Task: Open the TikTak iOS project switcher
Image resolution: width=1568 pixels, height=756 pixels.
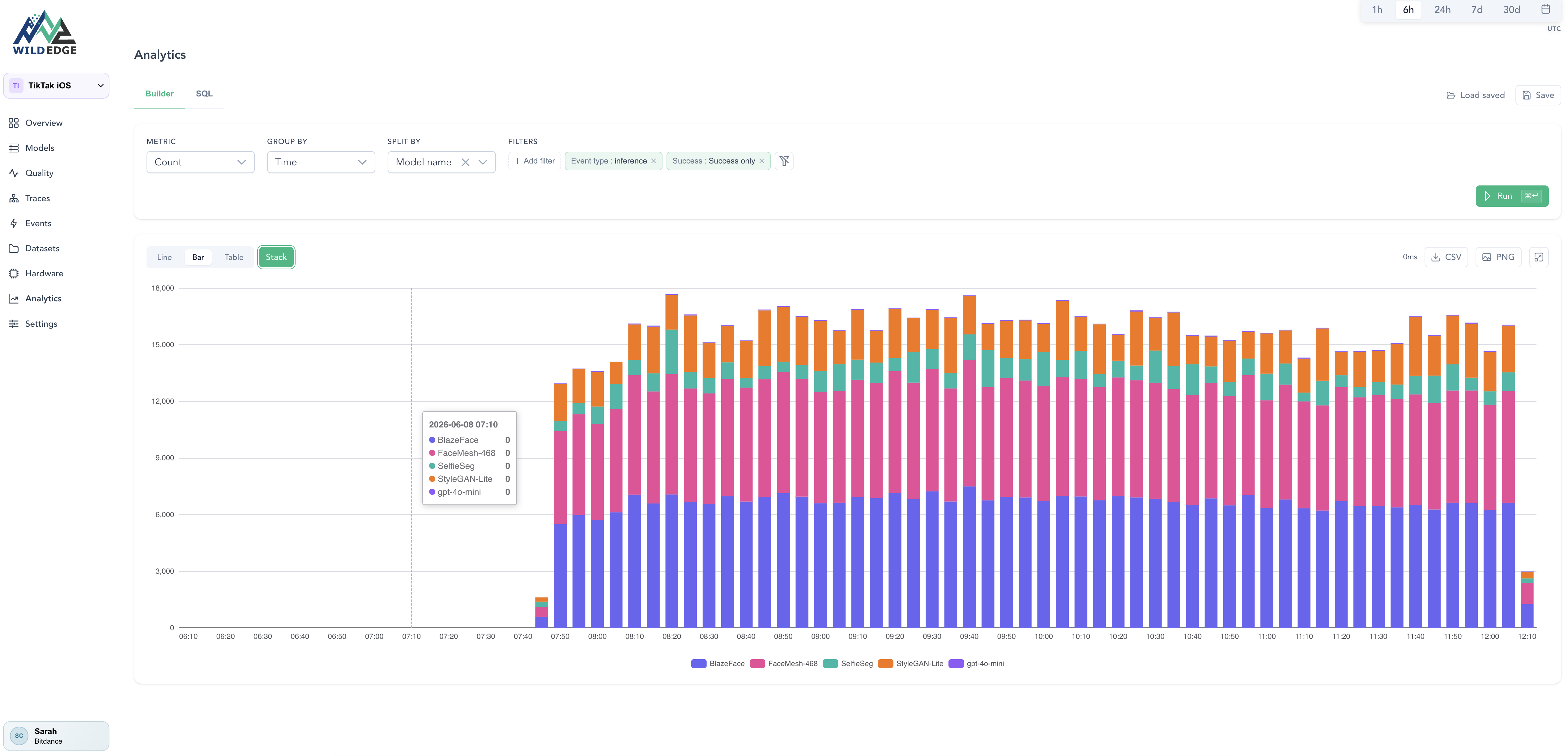Action: (x=56, y=86)
